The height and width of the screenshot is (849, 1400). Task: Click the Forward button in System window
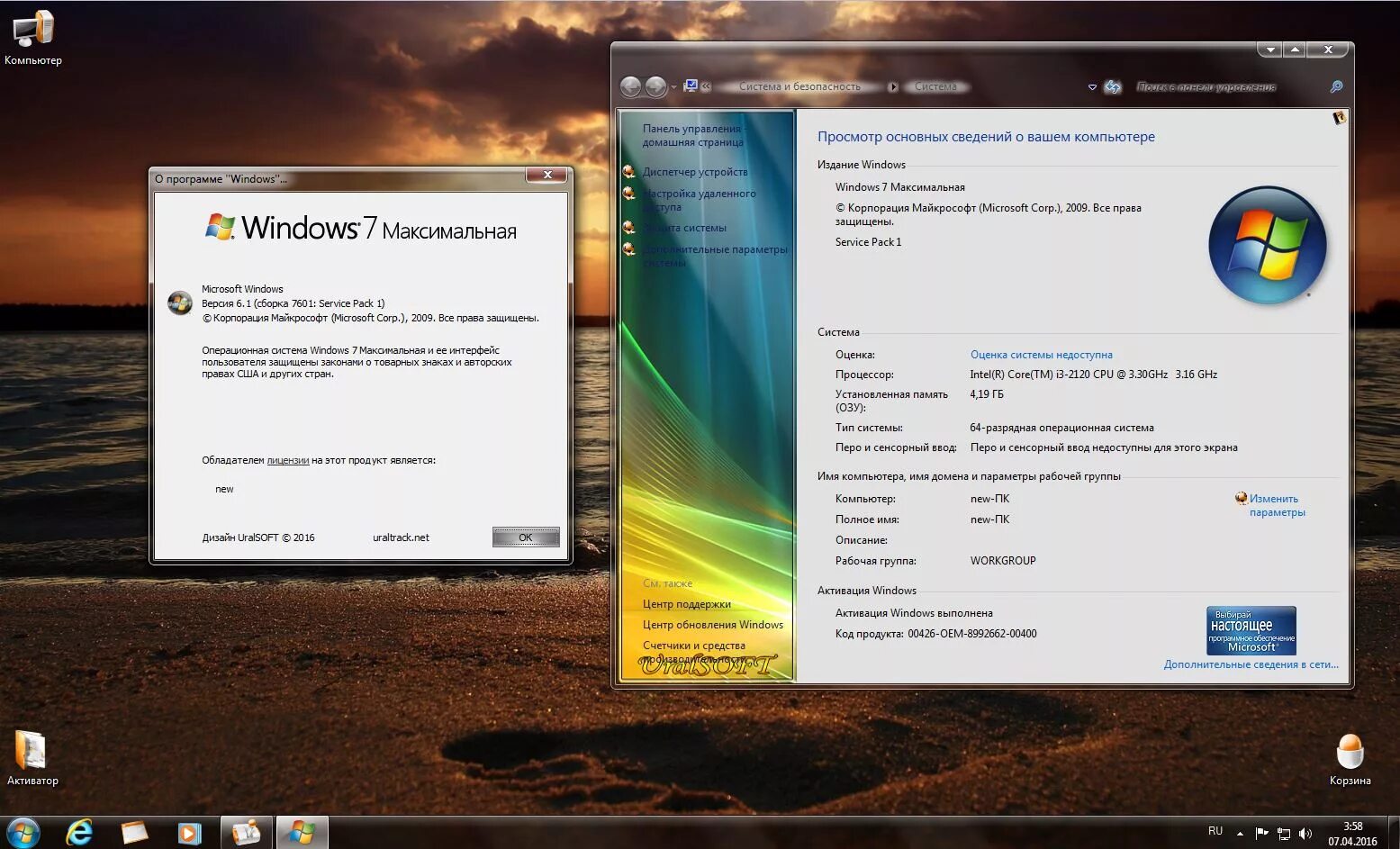[x=655, y=86]
